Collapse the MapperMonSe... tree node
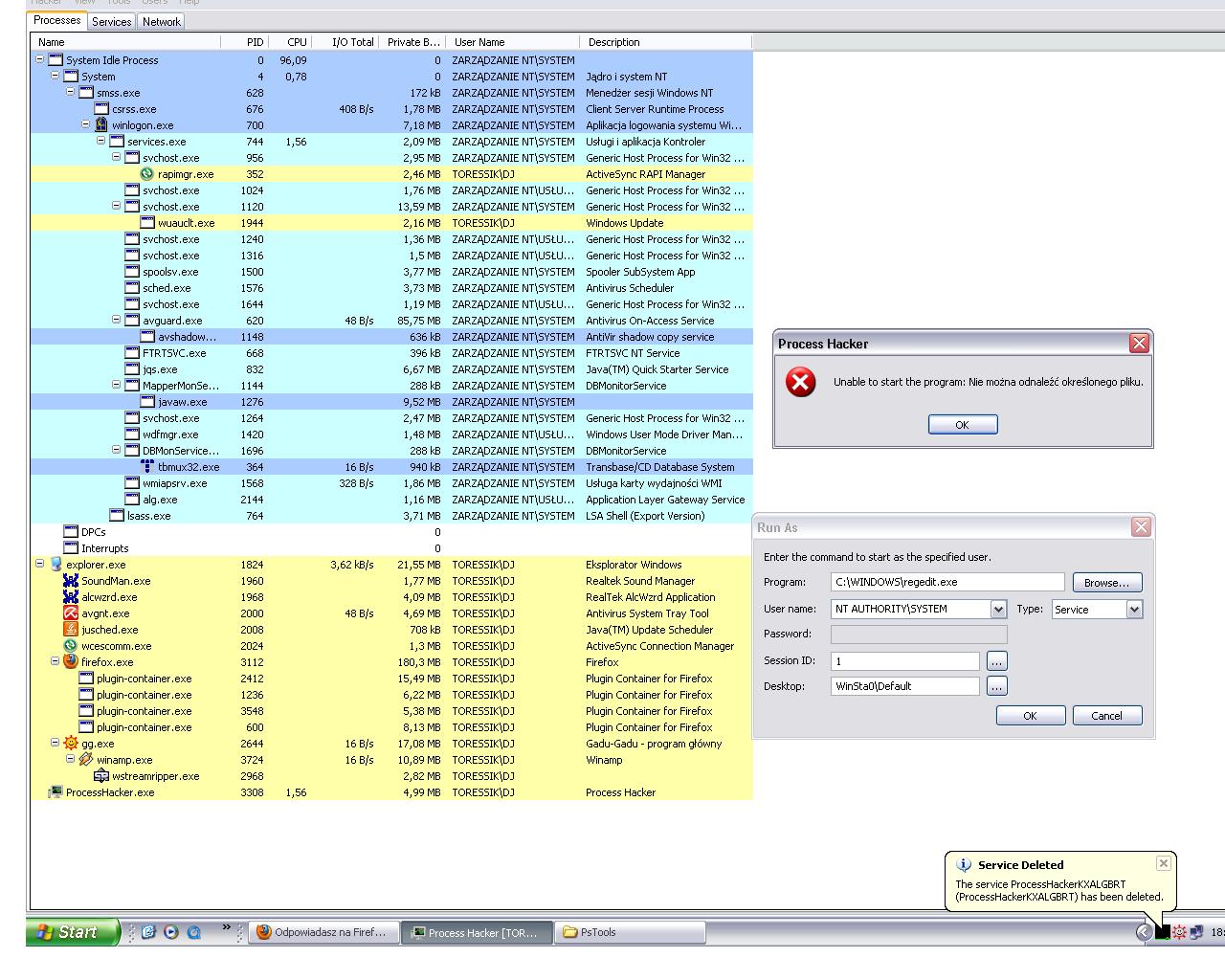This screenshot has height=980, width=1225. pyautogui.click(x=116, y=385)
